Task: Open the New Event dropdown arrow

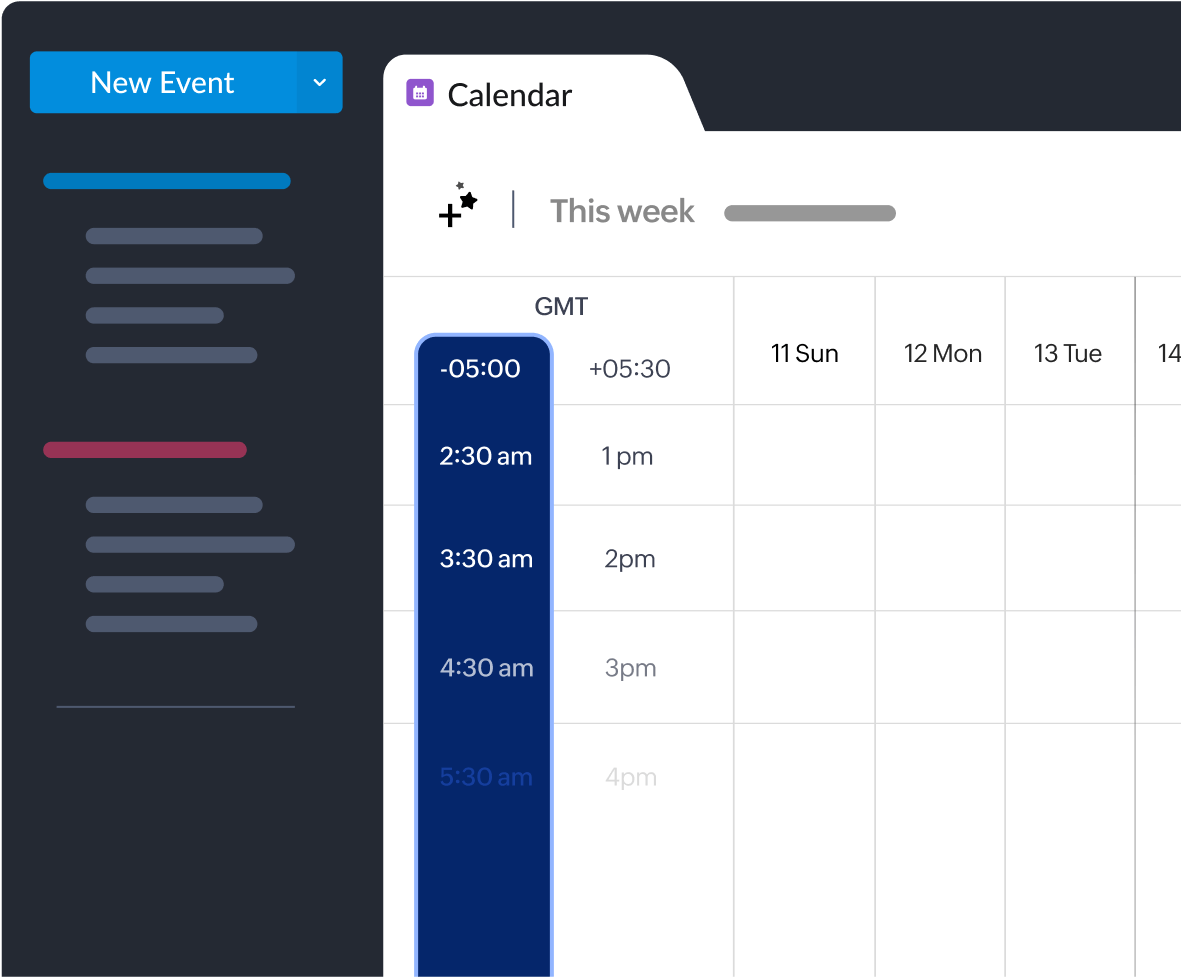Action: tap(319, 83)
